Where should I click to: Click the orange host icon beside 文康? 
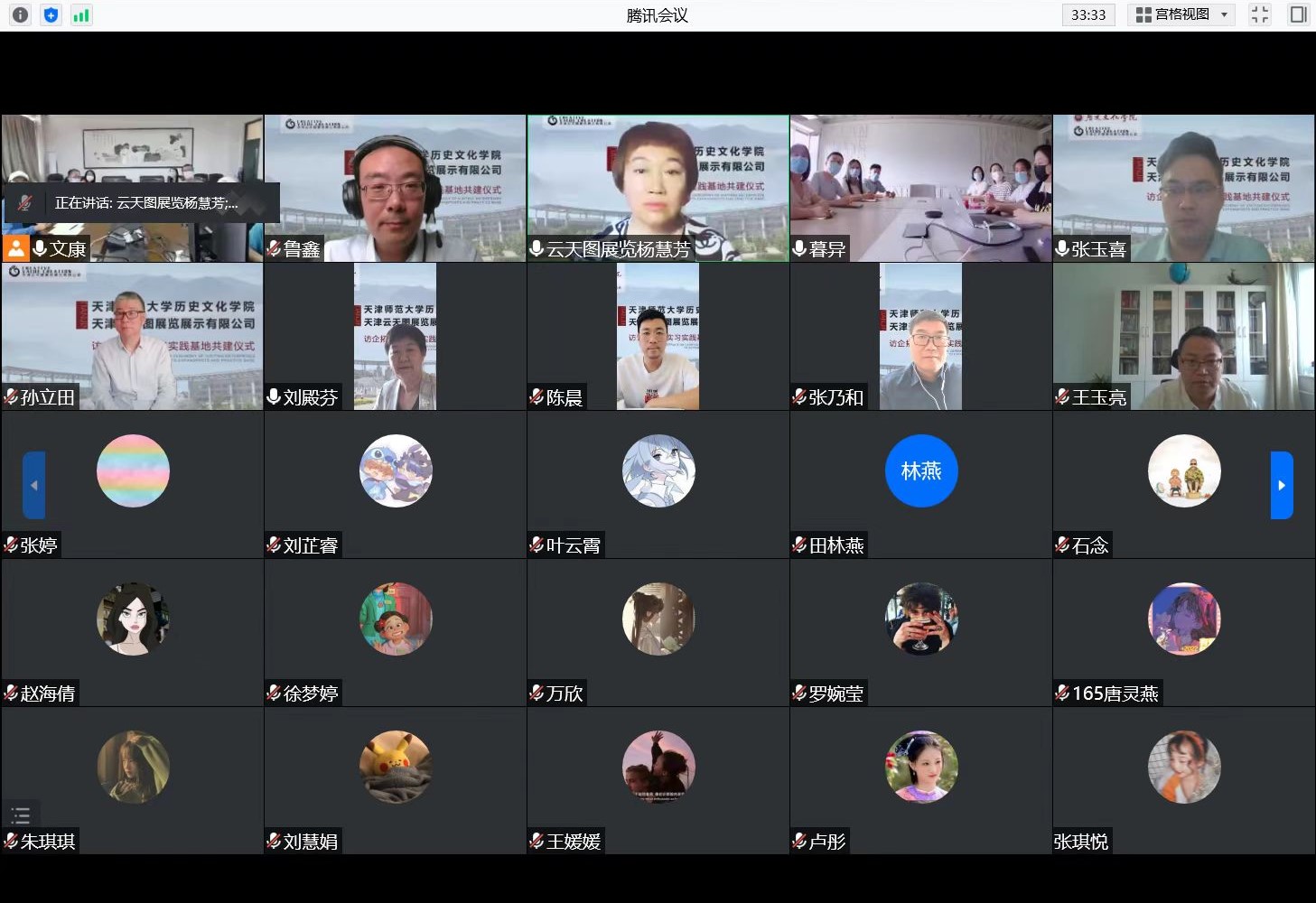15,248
